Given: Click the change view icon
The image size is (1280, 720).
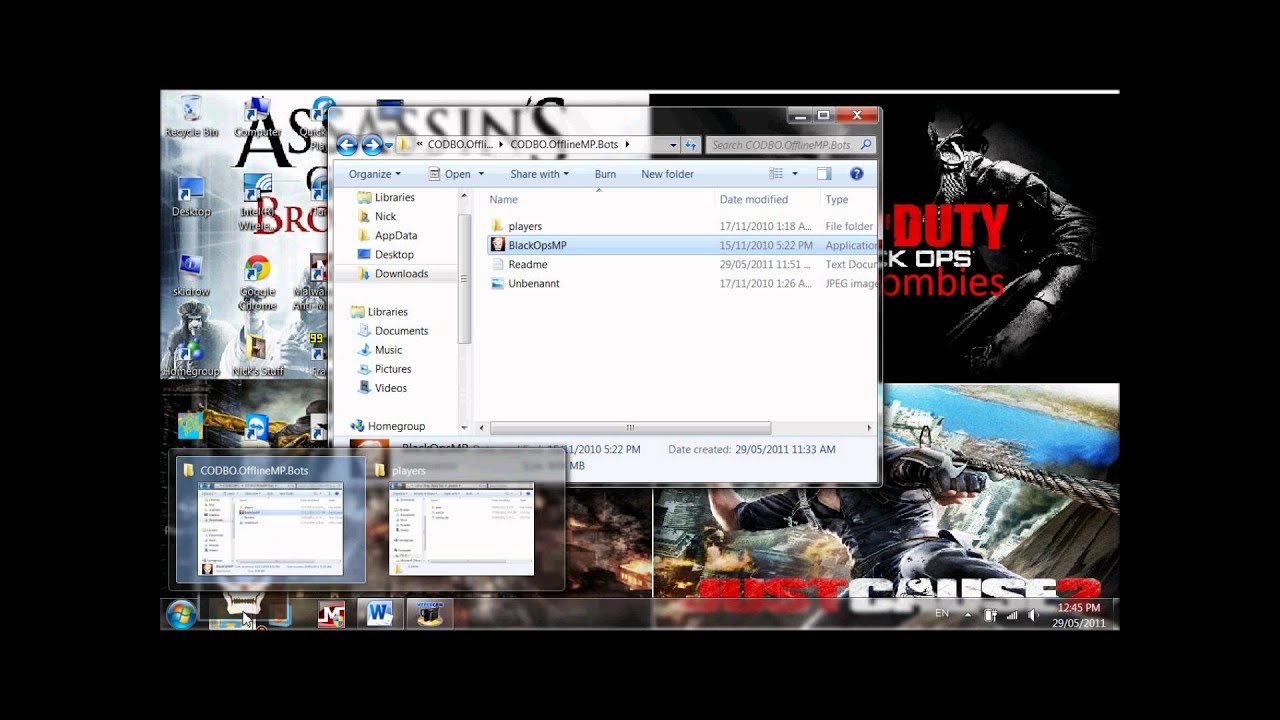Looking at the screenshot, I should (x=776, y=174).
